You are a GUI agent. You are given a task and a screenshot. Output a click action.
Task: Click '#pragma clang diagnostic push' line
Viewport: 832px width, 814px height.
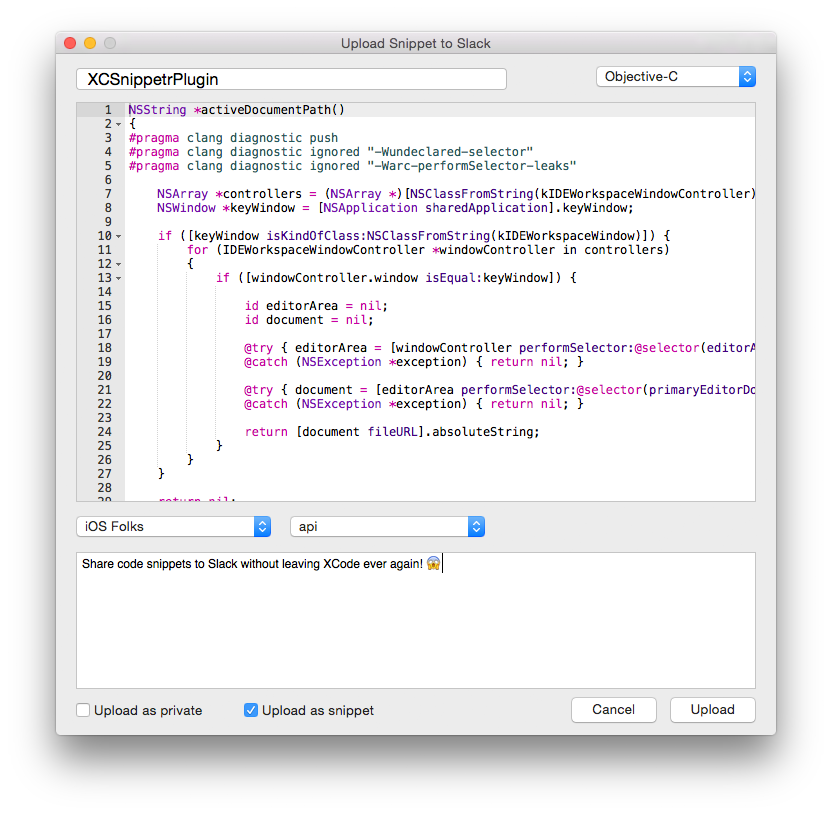click(x=233, y=138)
